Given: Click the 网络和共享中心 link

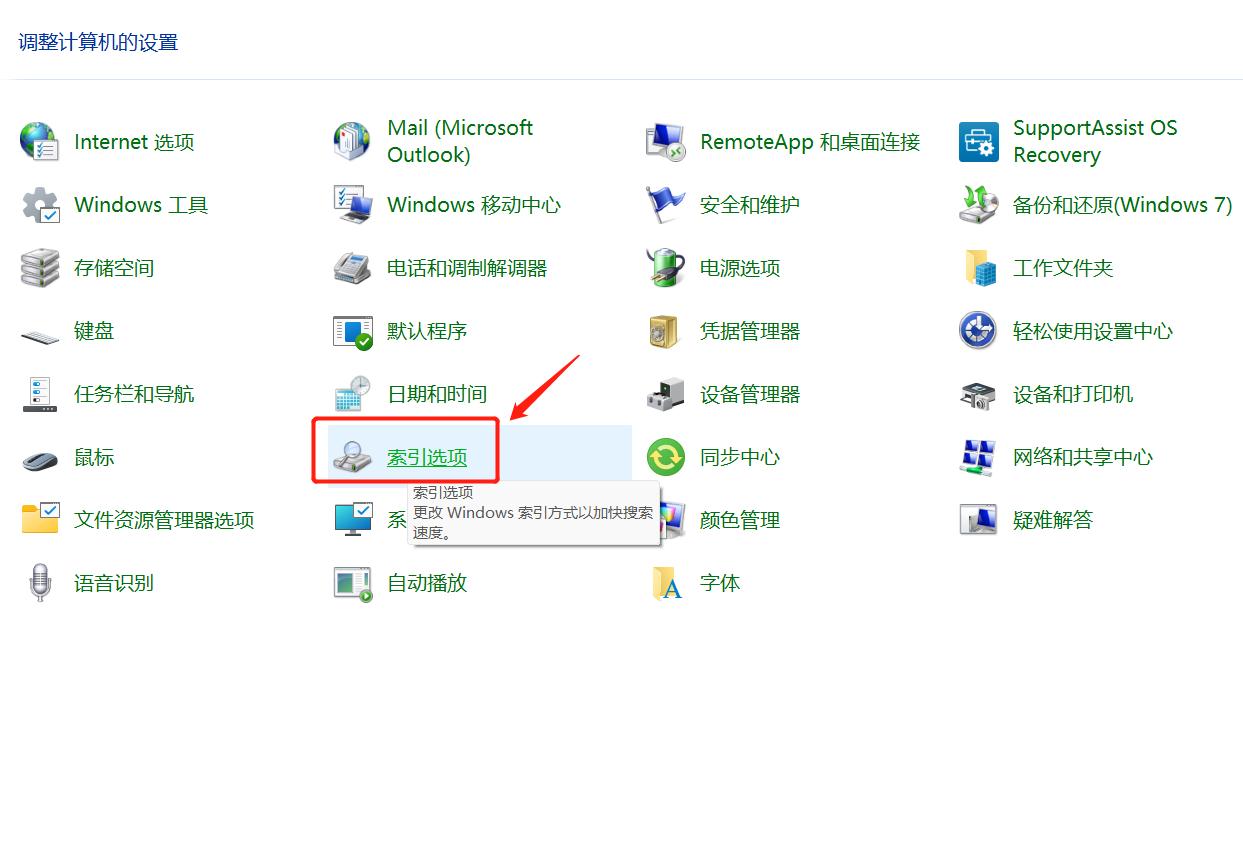Looking at the screenshot, I should [1083, 457].
